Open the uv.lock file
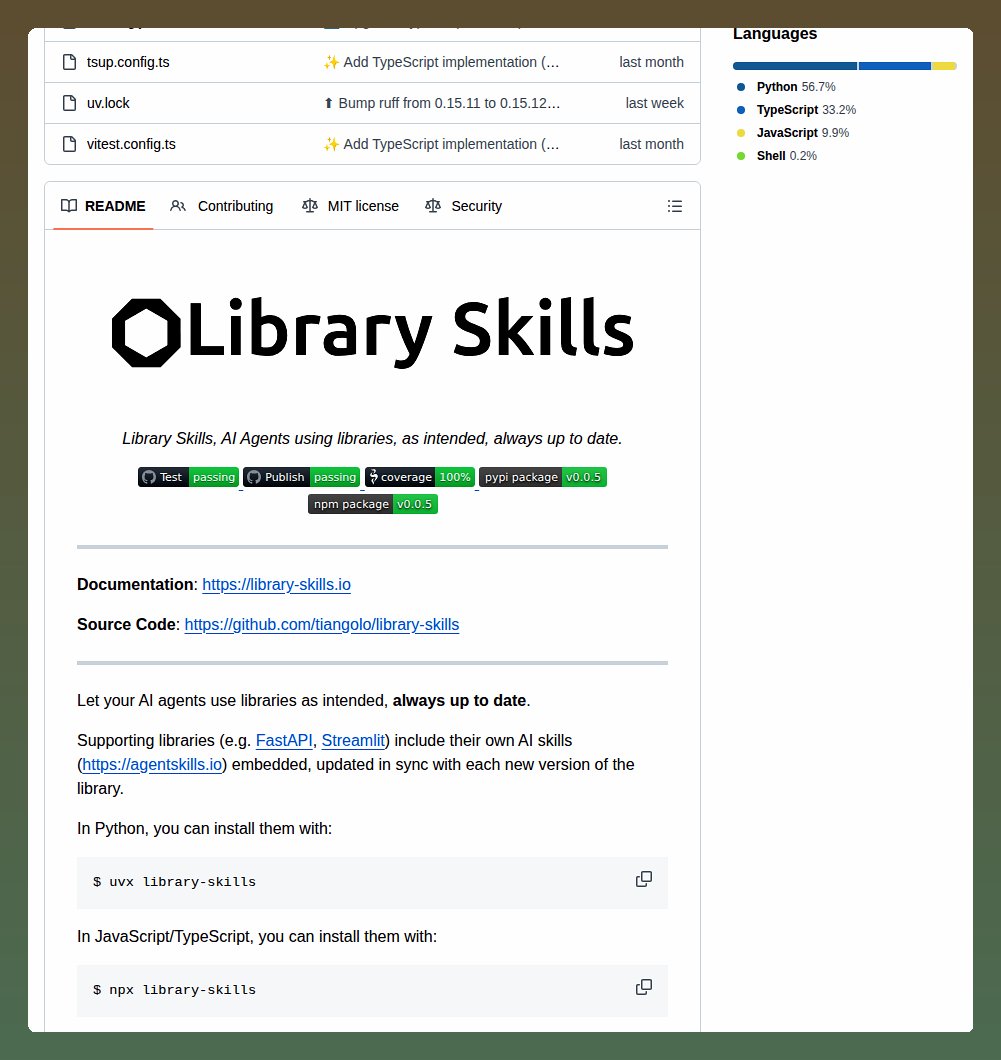Image resolution: width=1001 pixels, height=1060 pixels. click(x=108, y=103)
